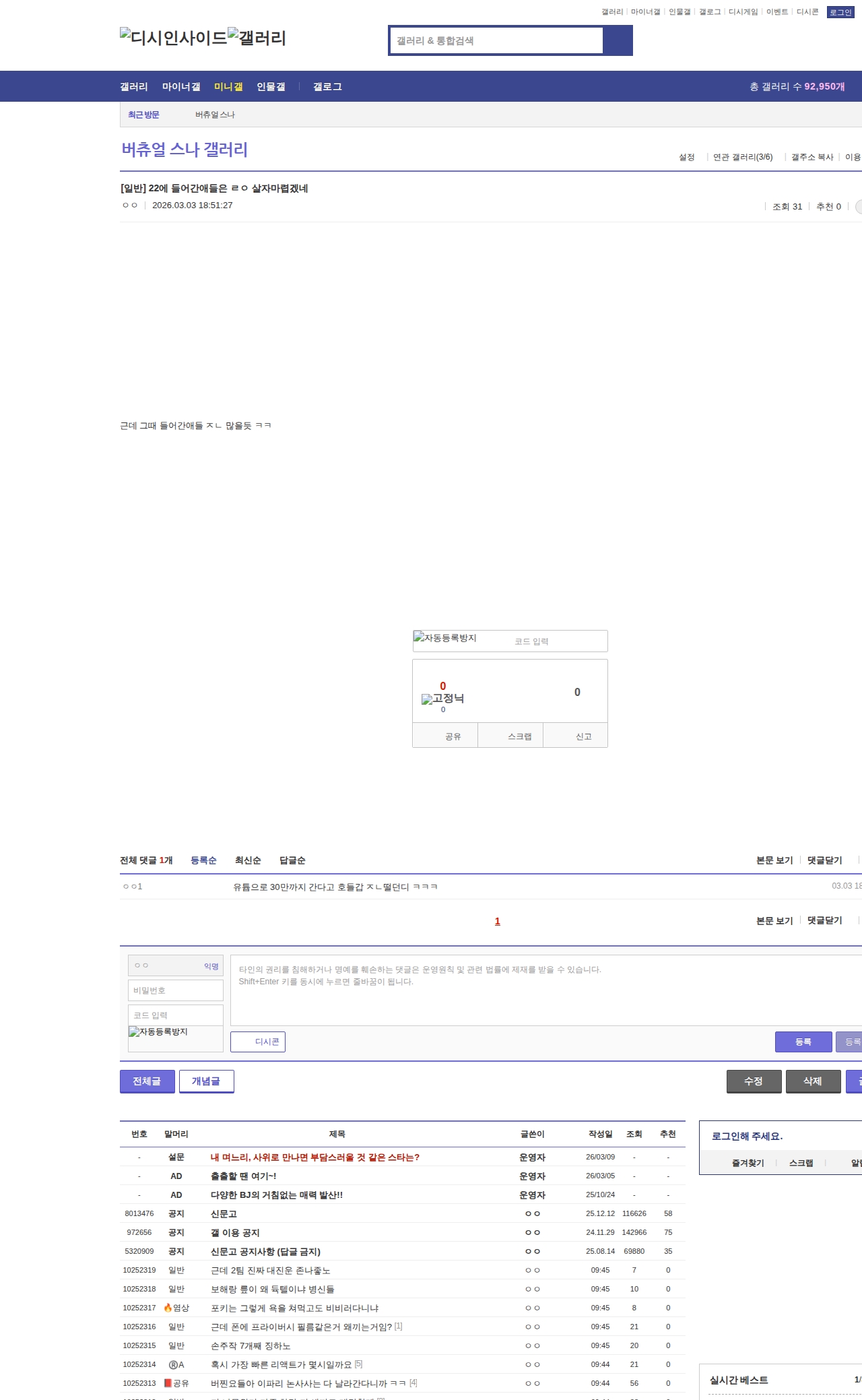Open the 신문고 notice post

[x=224, y=1213]
